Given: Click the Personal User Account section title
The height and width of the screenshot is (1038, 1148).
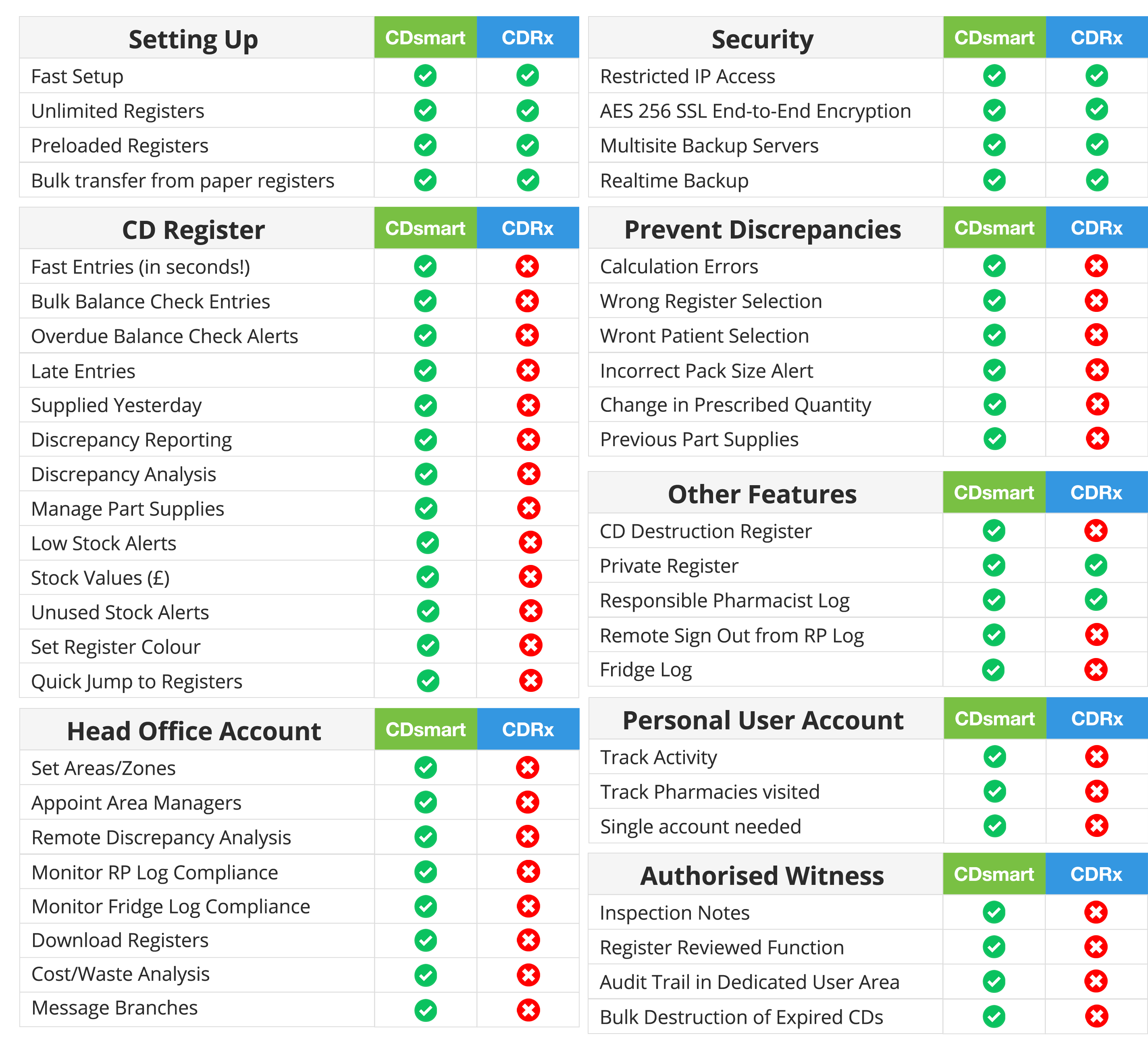Looking at the screenshot, I should point(763,720).
